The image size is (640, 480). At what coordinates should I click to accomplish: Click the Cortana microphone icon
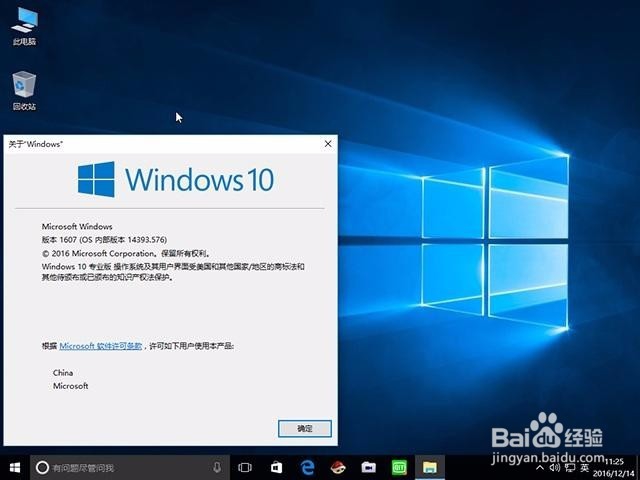point(217,467)
